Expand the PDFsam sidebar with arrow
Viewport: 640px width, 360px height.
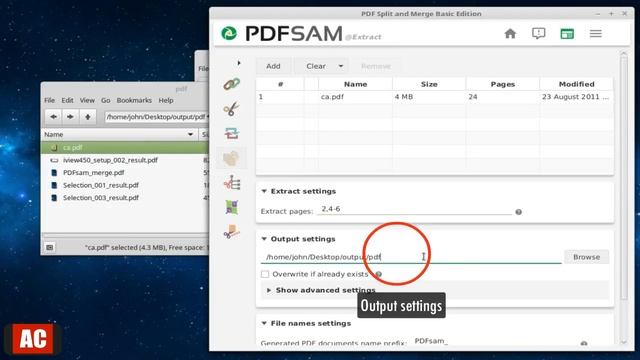click(x=239, y=63)
